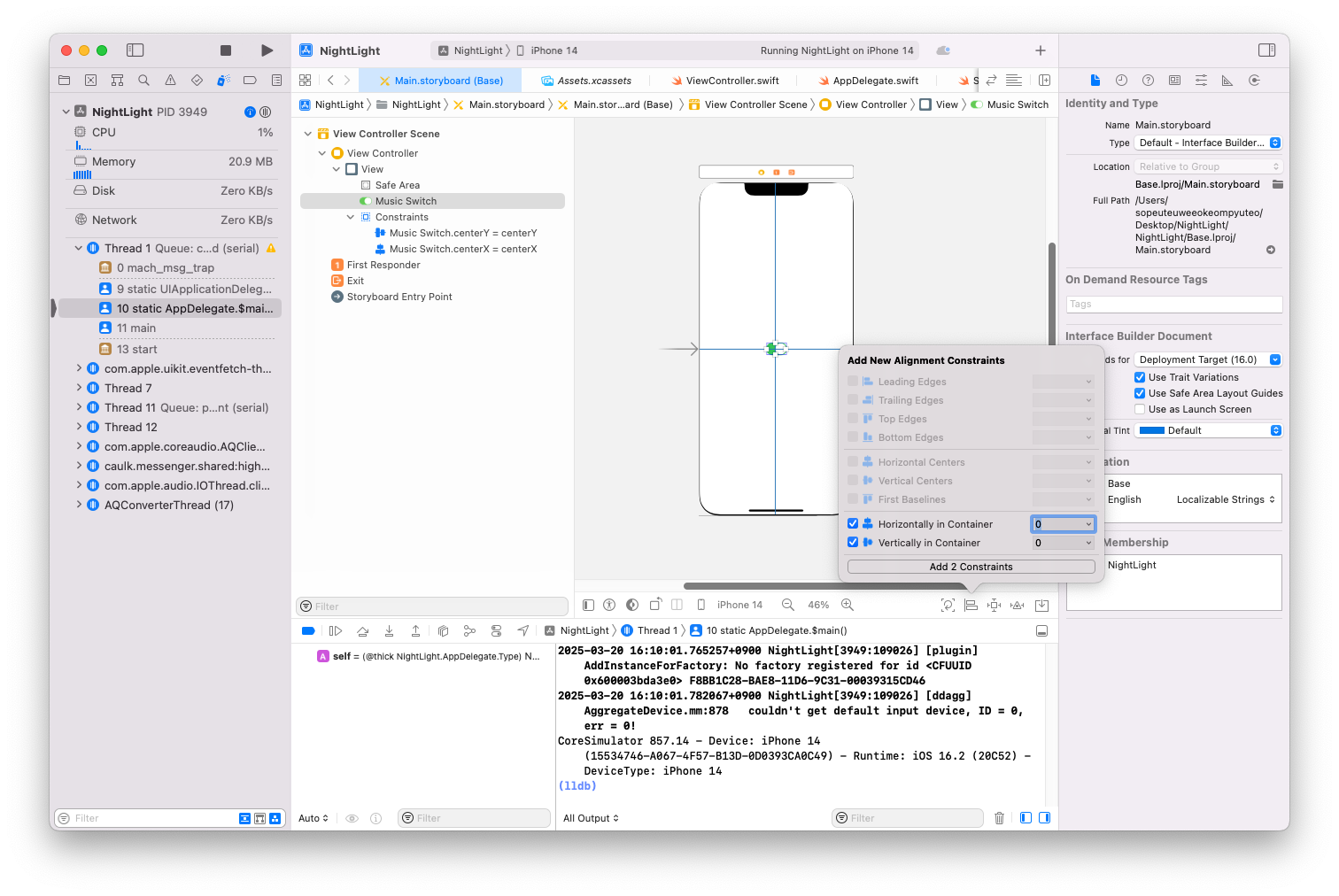Collapse the View Controller Scene

[x=308, y=134]
